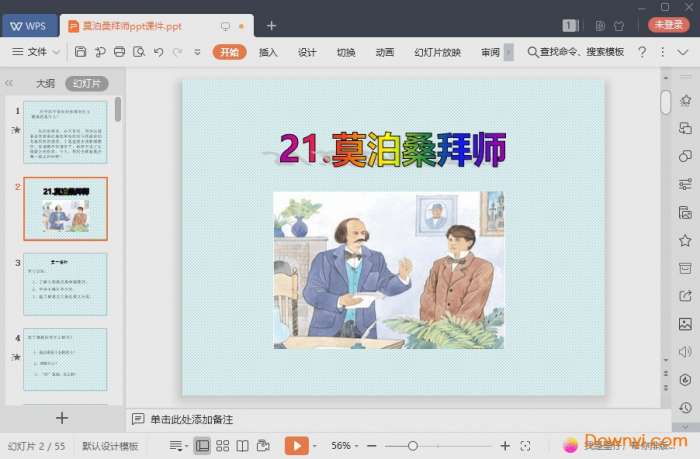Add a new slide with plus button
Image resolution: width=700 pixels, height=459 pixels.
62,418
